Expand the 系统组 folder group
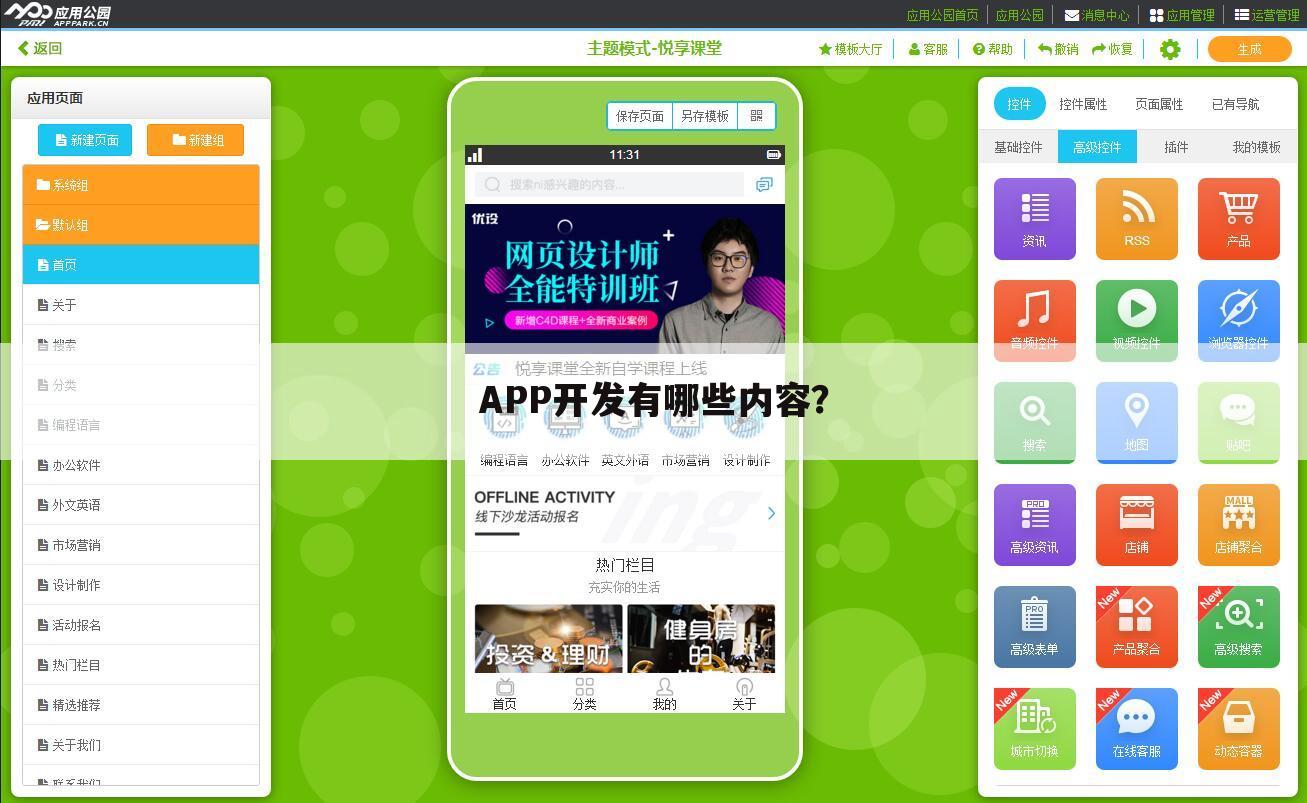 click(141, 185)
